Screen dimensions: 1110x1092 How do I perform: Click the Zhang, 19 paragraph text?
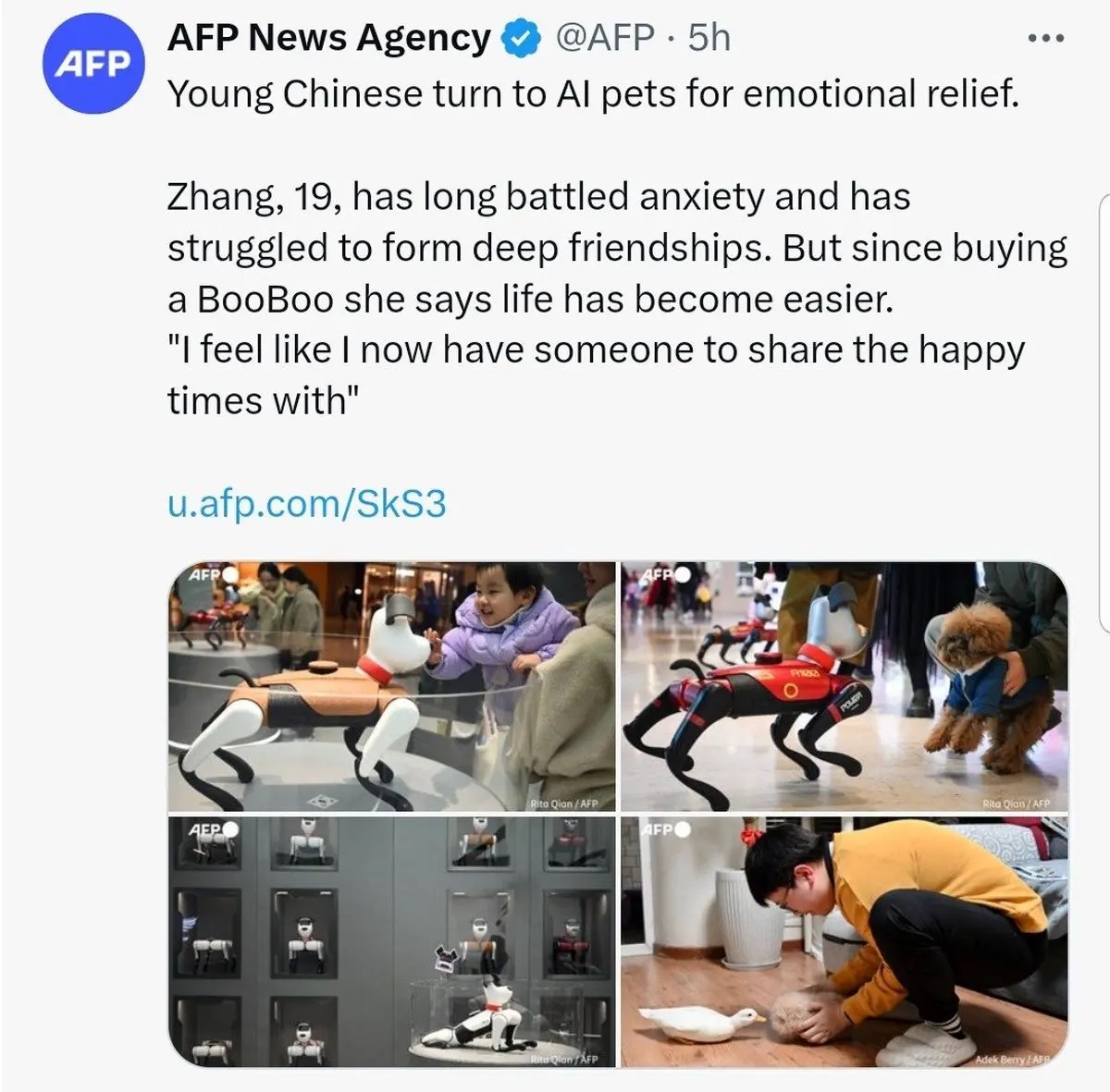coord(617,299)
